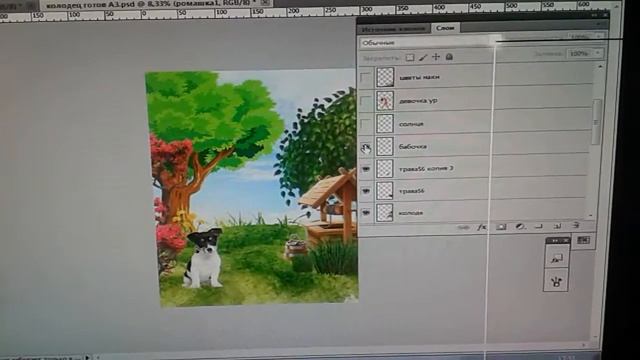Screen dimensions: 640x360
Task: Click the трава56 layer name
Action: coord(411,191)
